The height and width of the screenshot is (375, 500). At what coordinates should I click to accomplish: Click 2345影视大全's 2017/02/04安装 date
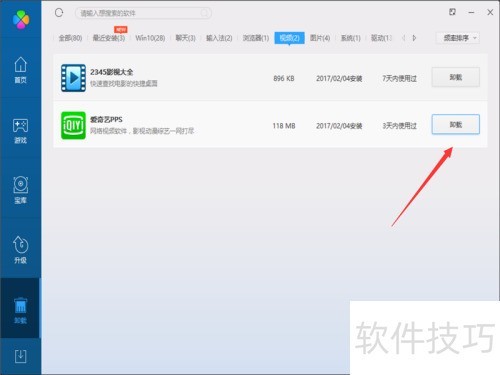(x=339, y=79)
